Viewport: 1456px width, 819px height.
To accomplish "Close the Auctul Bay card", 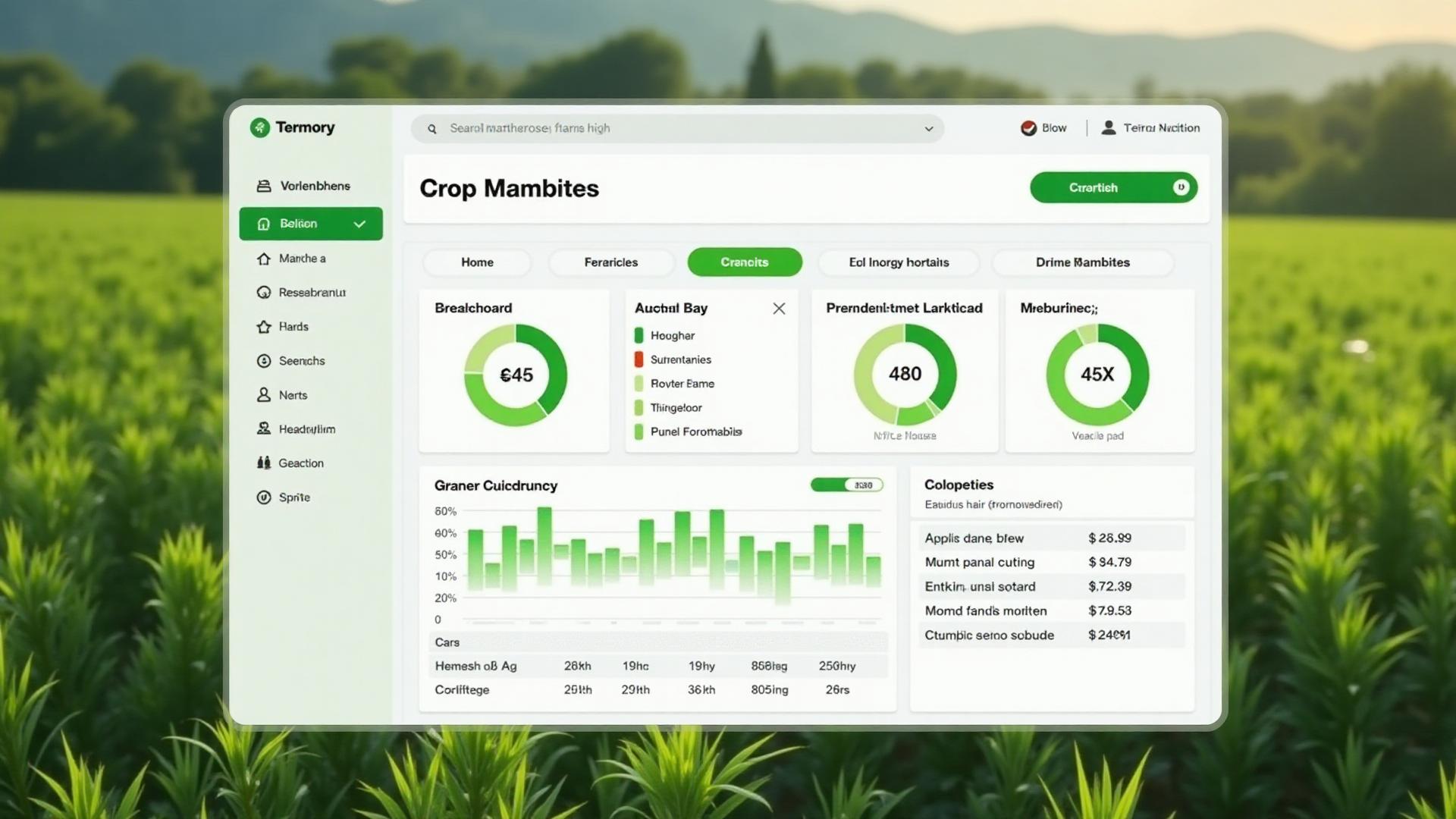I will [x=779, y=309].
